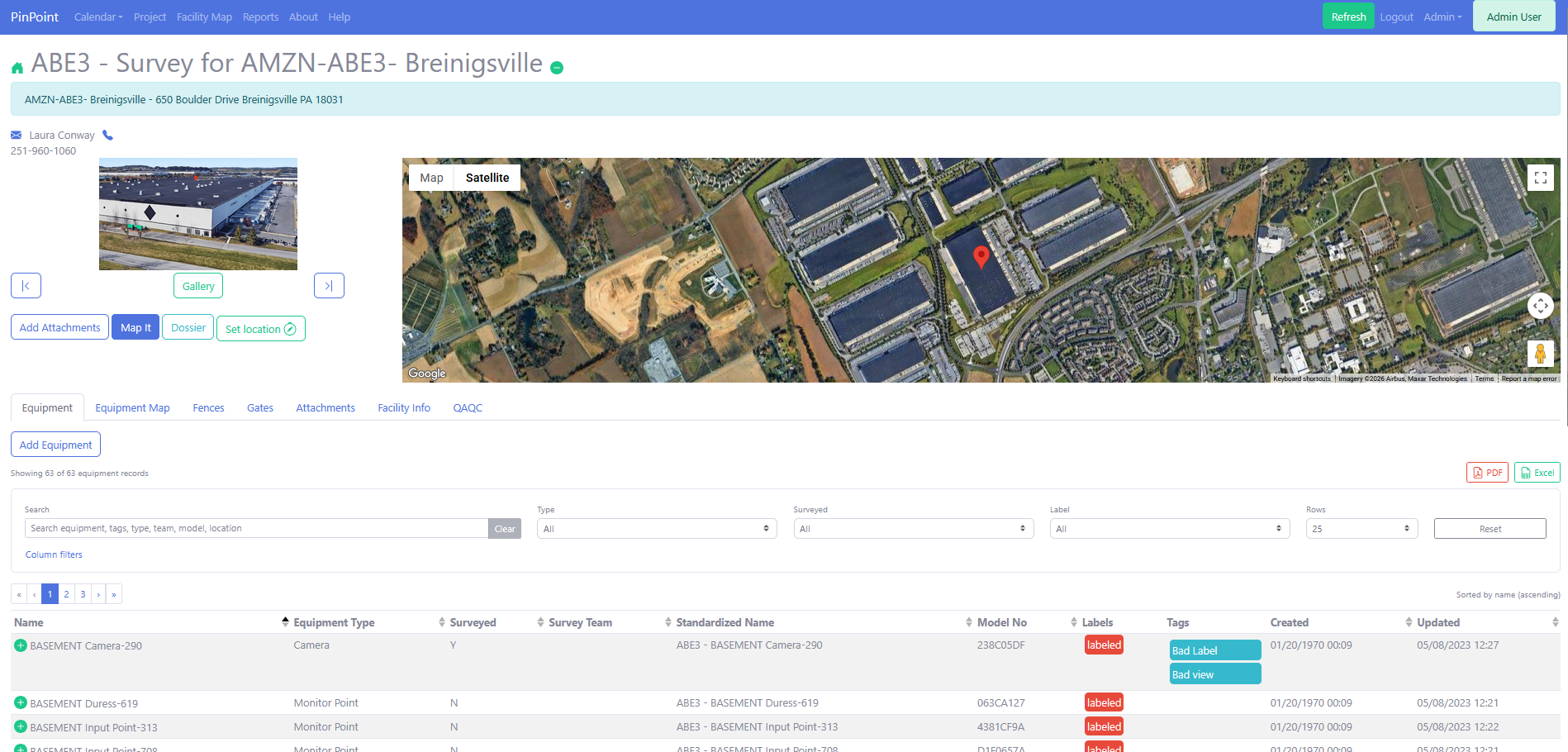Click the phone icon next to Laura Conway

click(107, 135)
